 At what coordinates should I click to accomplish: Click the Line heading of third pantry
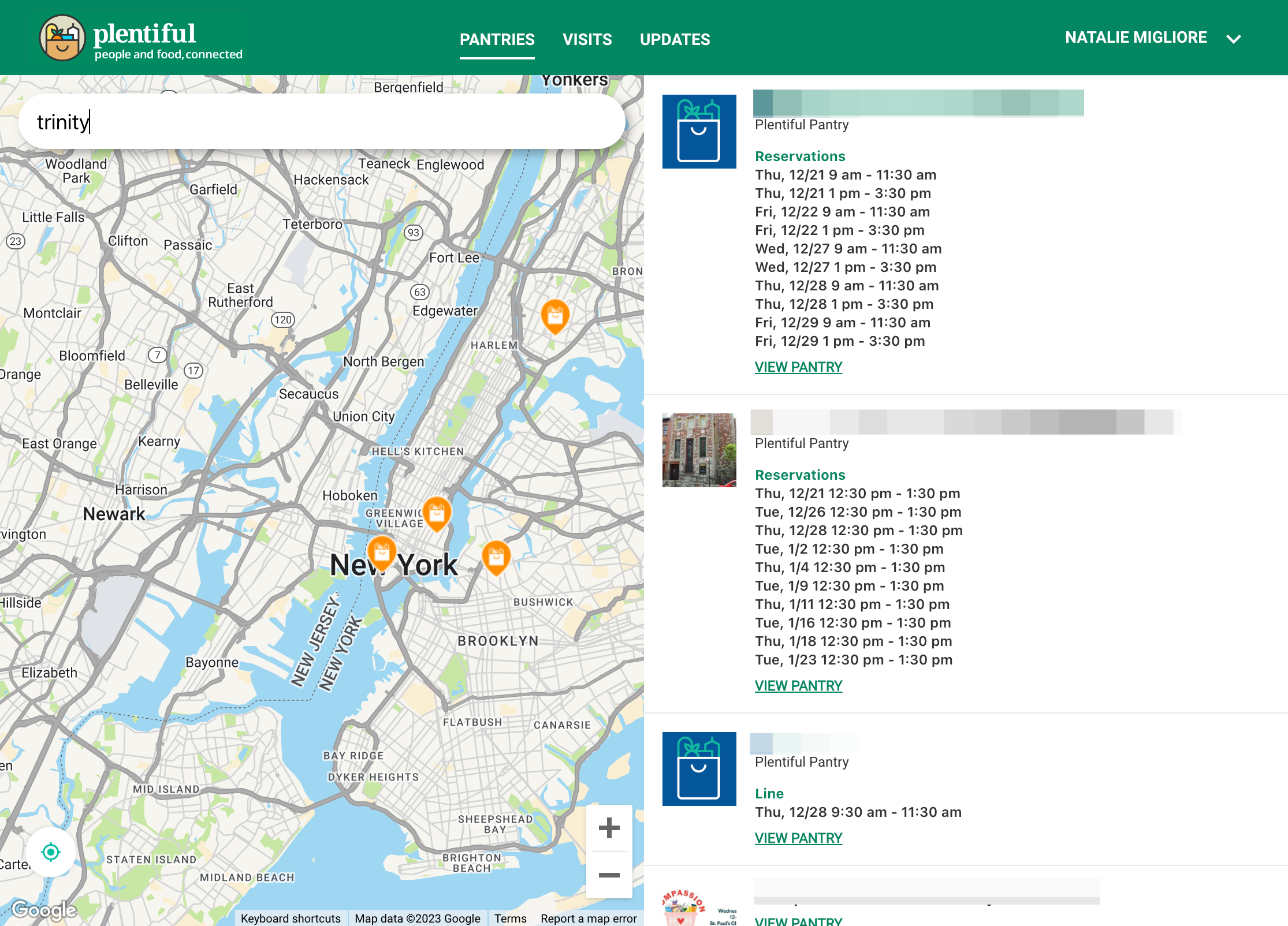click(x=769, y=794)
